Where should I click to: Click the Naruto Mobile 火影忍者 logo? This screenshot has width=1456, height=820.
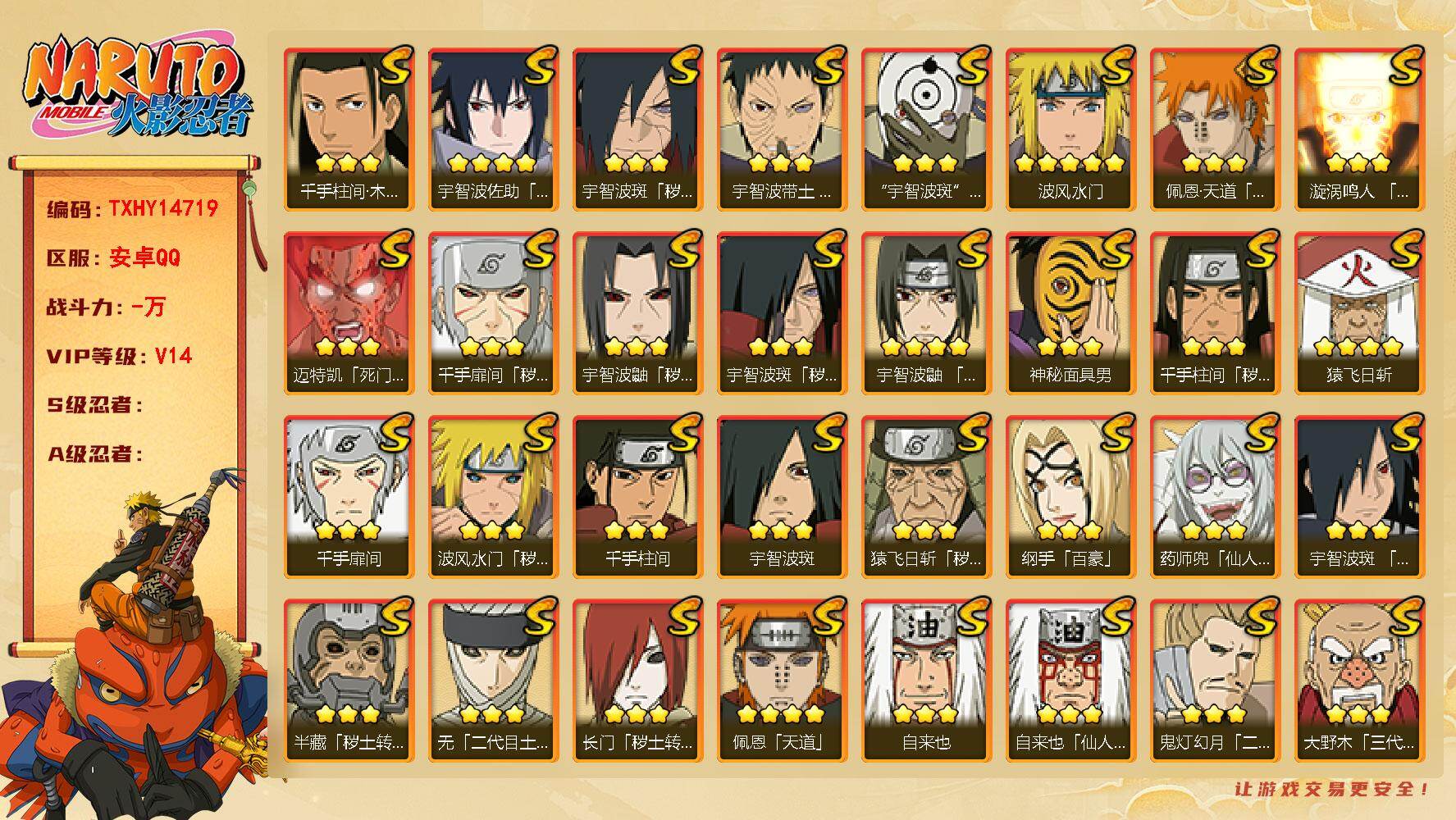pyautogui.click(x=138, y=89)
